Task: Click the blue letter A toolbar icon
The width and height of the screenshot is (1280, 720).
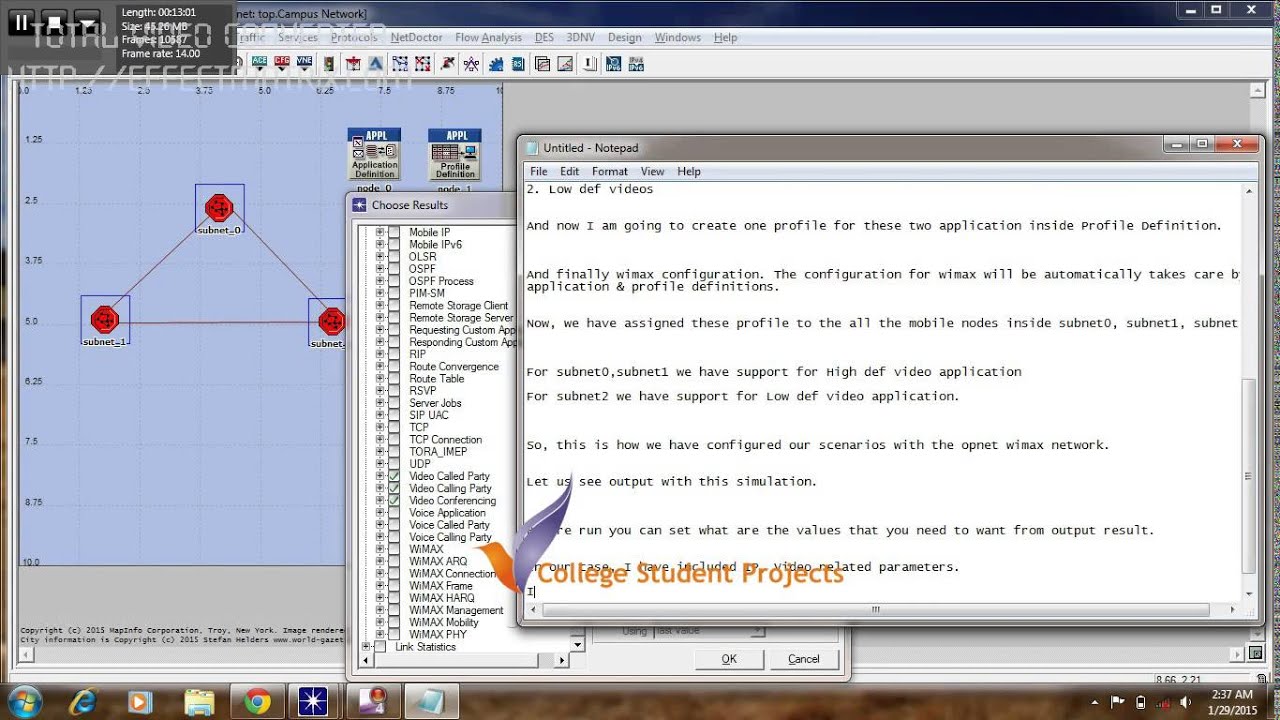Action: pyautogui.click(x=375, y=63)
